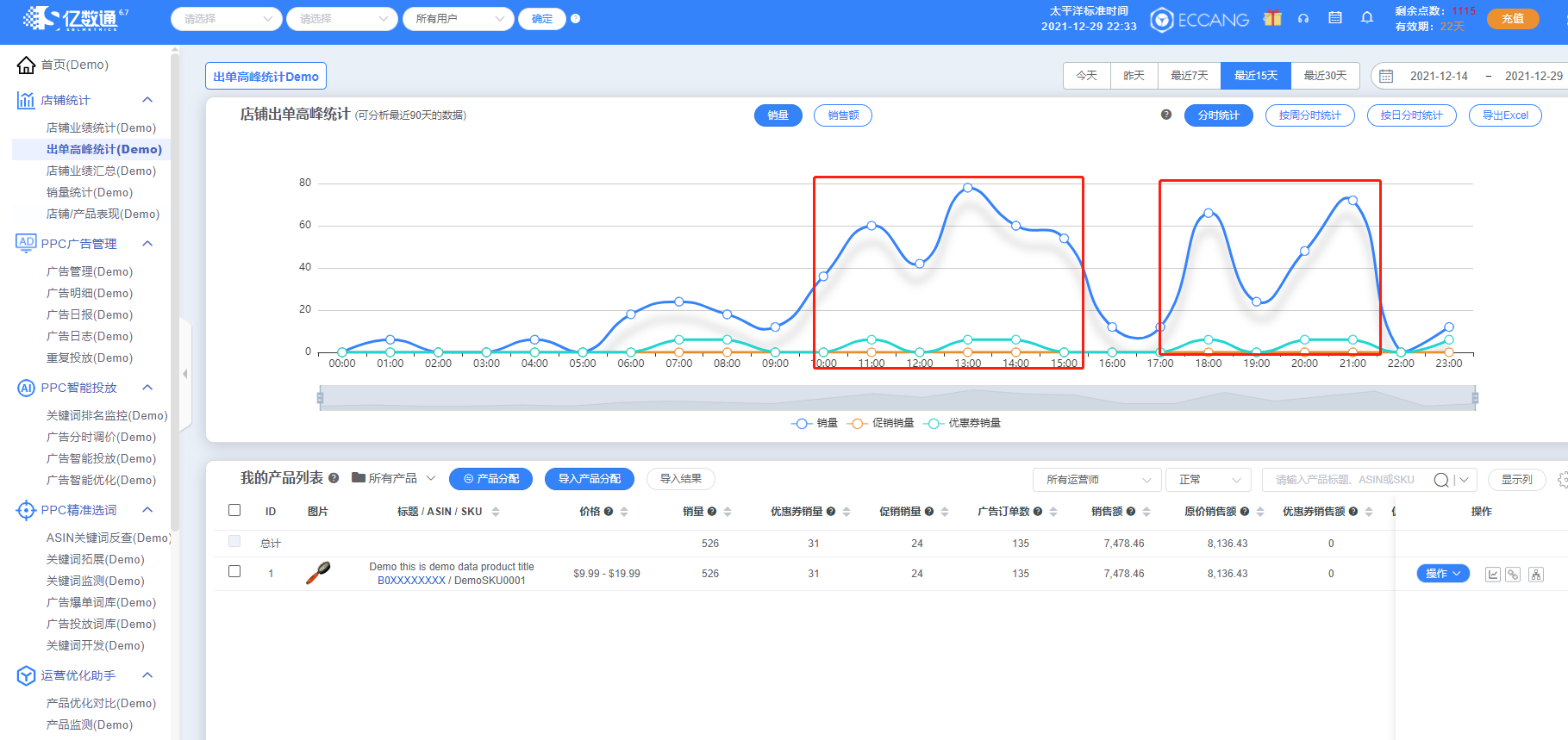Open the bell notifications icon
This screenshot has height=740, width=1568.
tap(1367, 18)
